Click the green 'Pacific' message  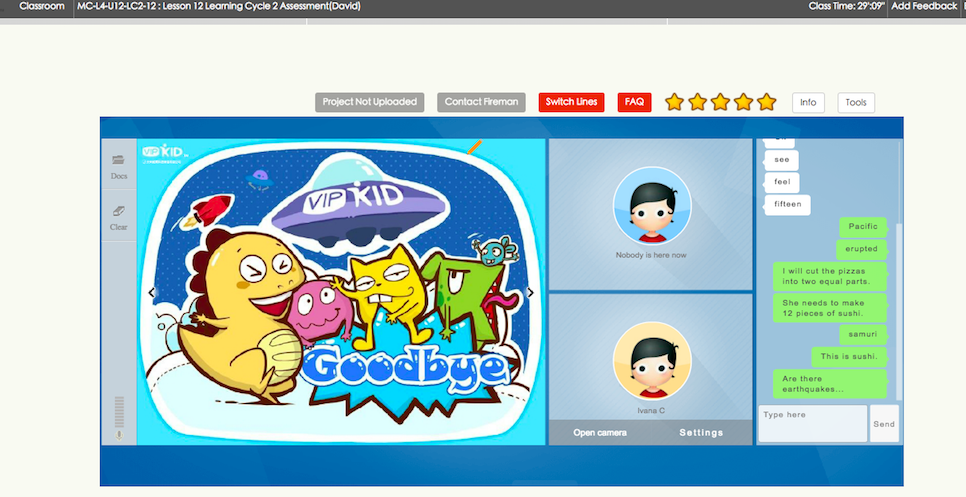pyautogui.click(x=863, y=227)
